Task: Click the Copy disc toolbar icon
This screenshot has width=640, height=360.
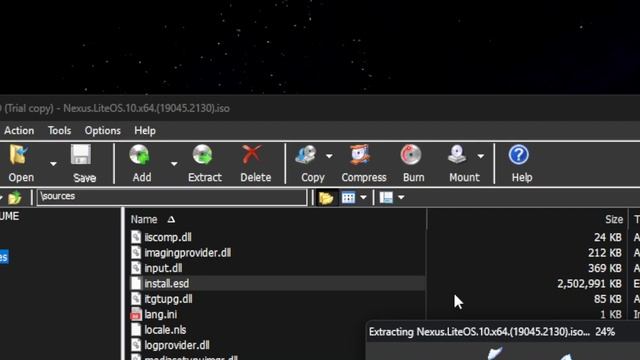Action: [x=306, y=155]
